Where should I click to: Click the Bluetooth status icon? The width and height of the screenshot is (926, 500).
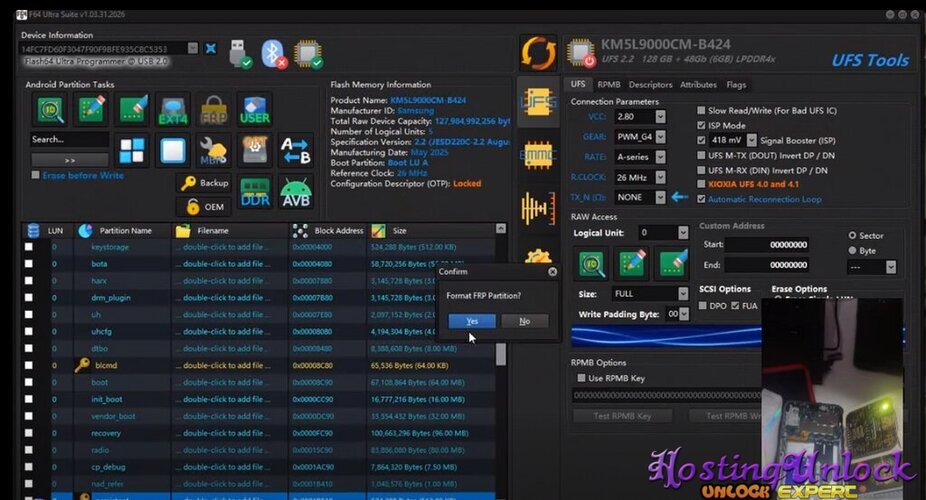[273, 54]
